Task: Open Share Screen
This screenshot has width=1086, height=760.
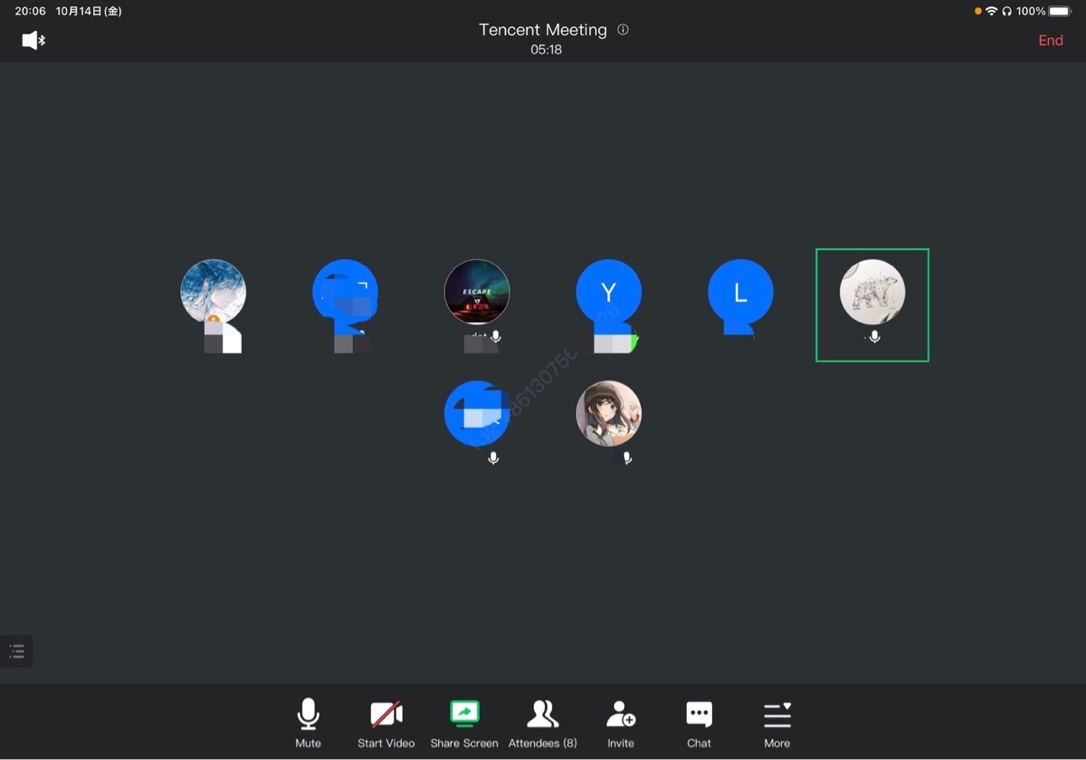Action: (x=464, y=723)
